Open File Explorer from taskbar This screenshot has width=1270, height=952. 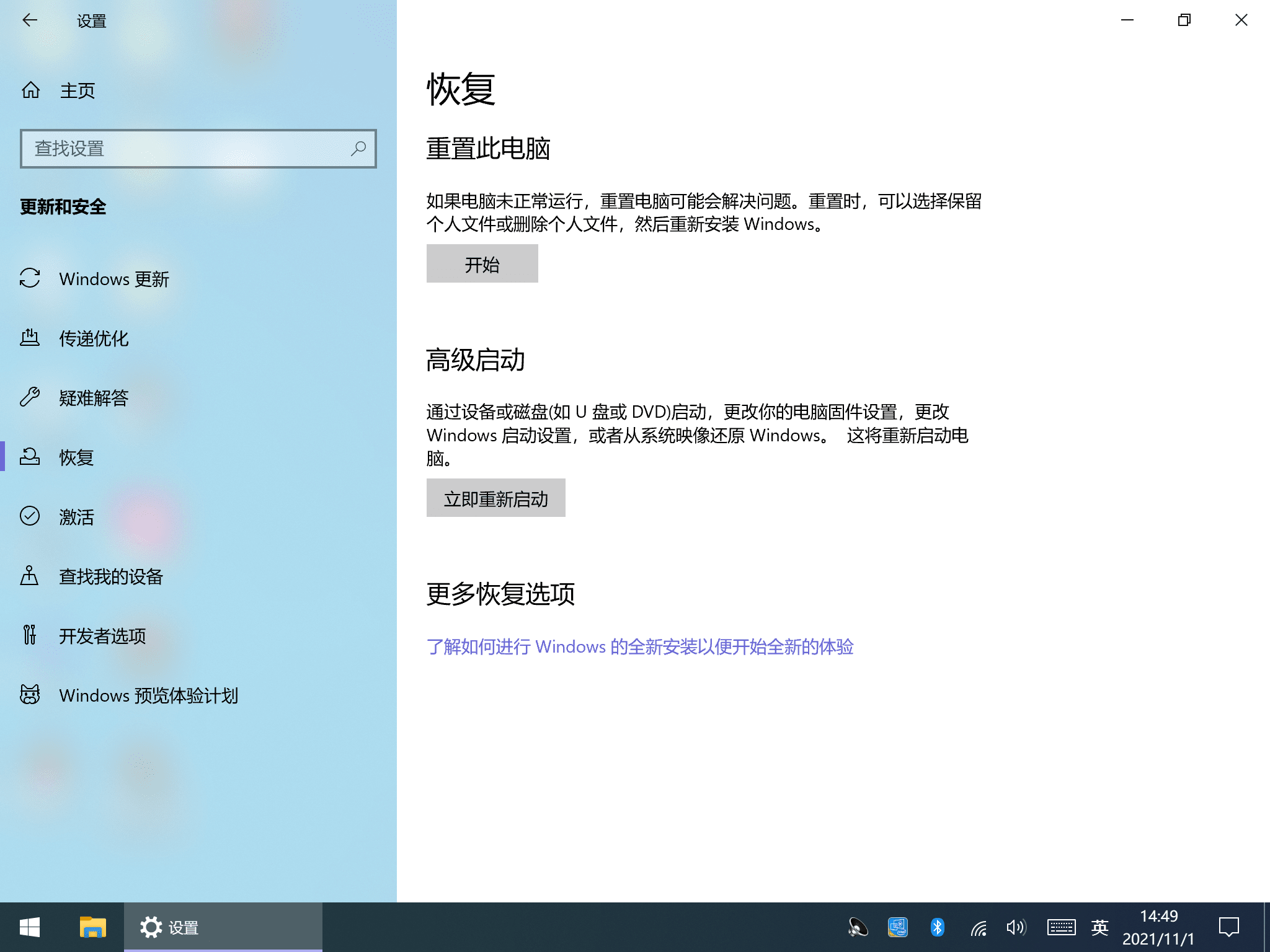[93, 927]
